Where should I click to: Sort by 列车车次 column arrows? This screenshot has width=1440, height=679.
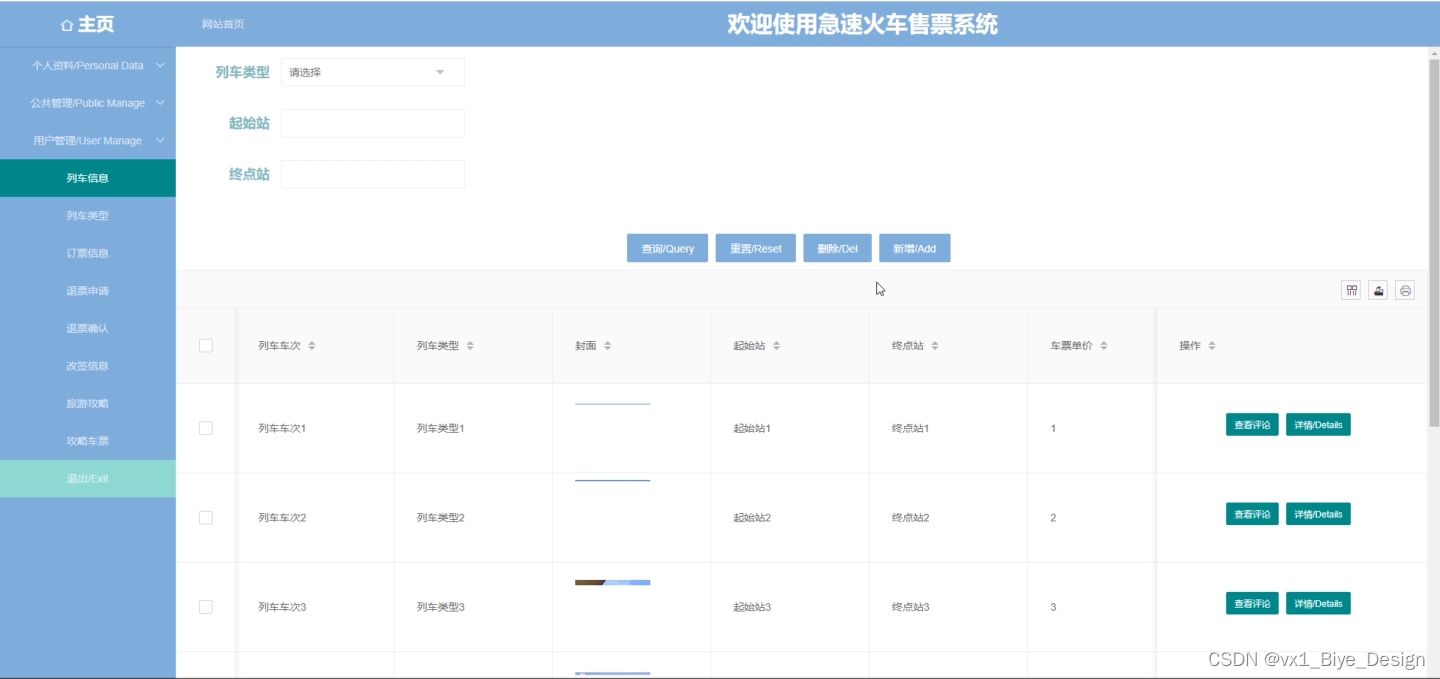pyautogui.click(x=311, y=346)
